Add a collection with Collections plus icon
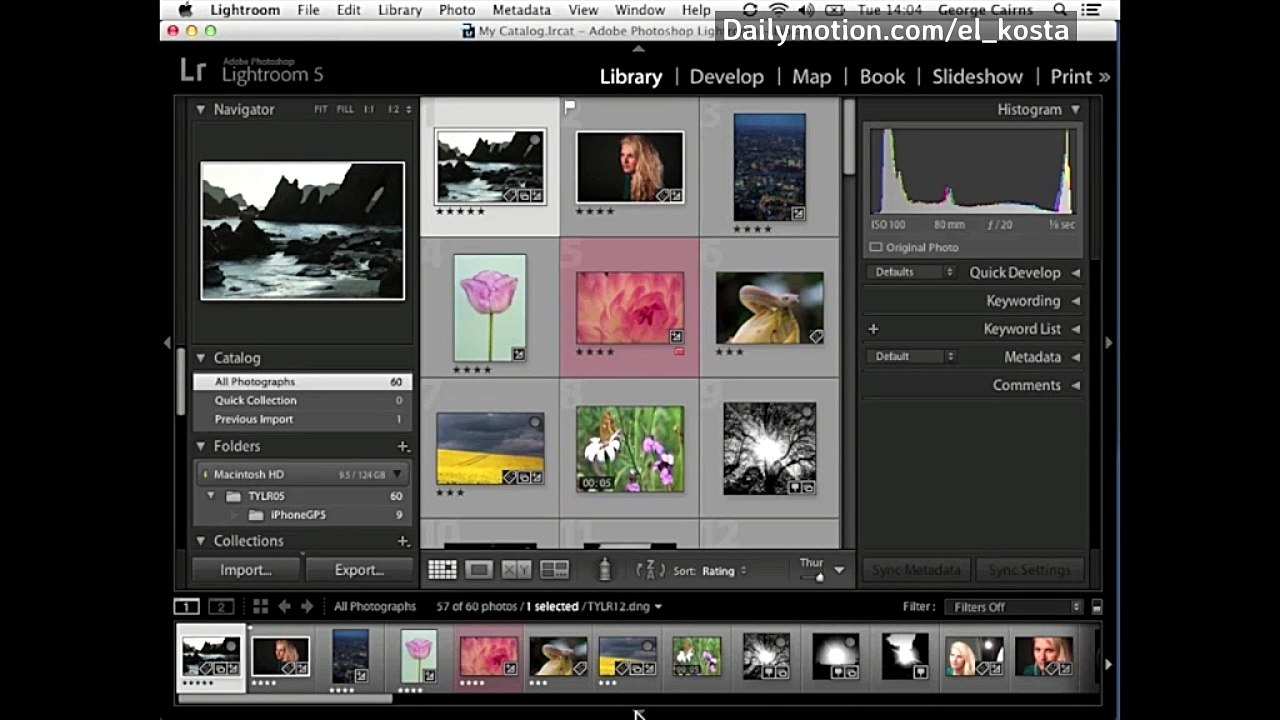The image size is (1280, 720). tap(403, 541)
